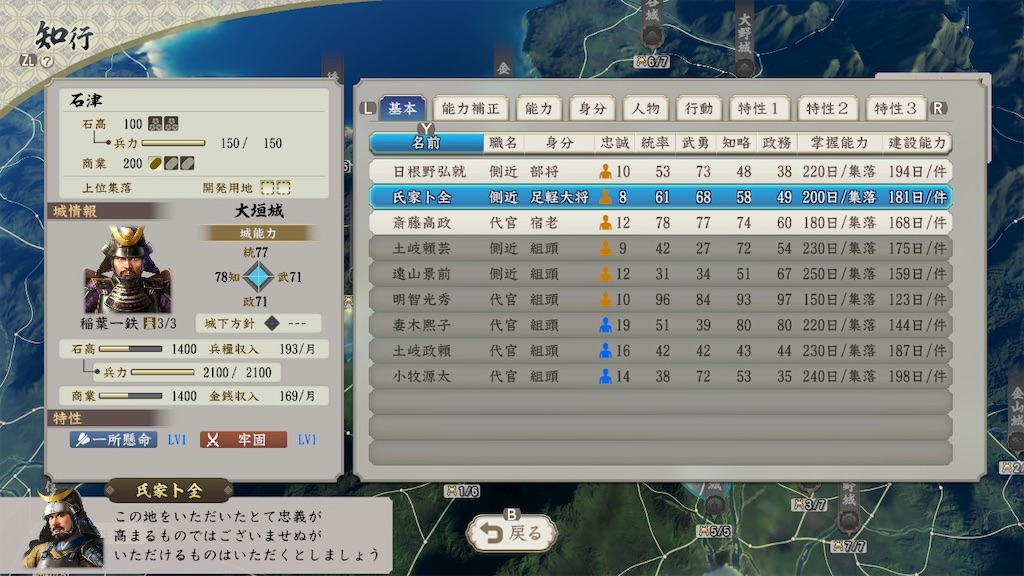Click 石高 rice bag icons for 石津

point(163,123)
